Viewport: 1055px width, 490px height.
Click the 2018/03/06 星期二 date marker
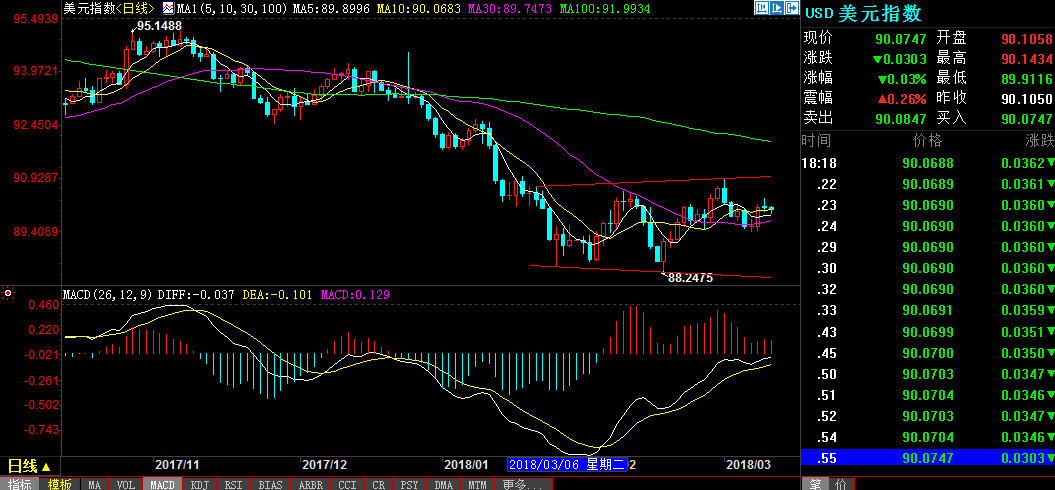[566, 465]
